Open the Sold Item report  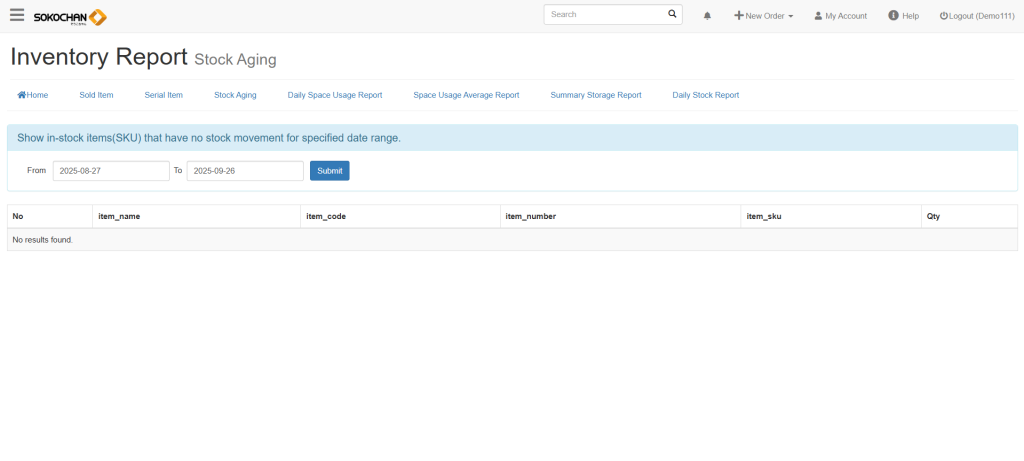96,95
